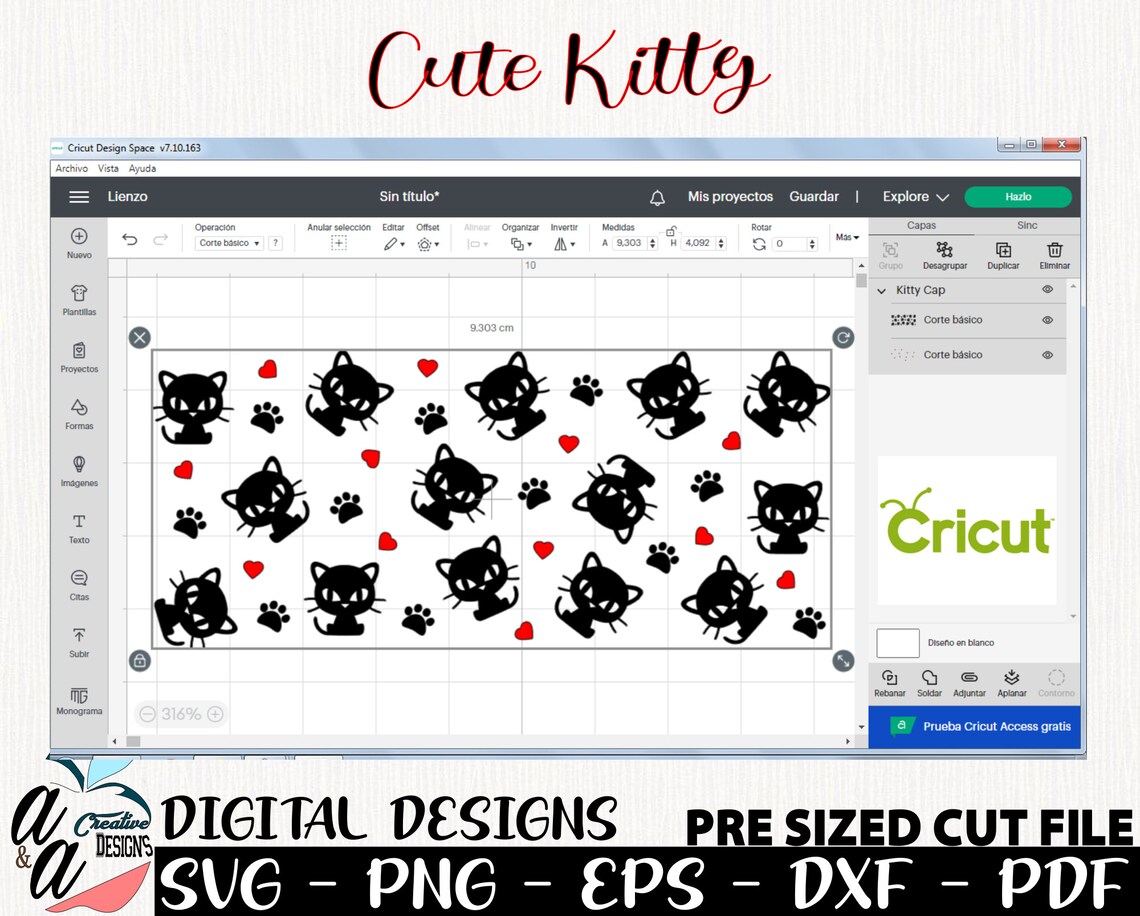The image size is (1140, 916).
Task: Collapse the Kitty Cap group
Action: click(881, 289)
